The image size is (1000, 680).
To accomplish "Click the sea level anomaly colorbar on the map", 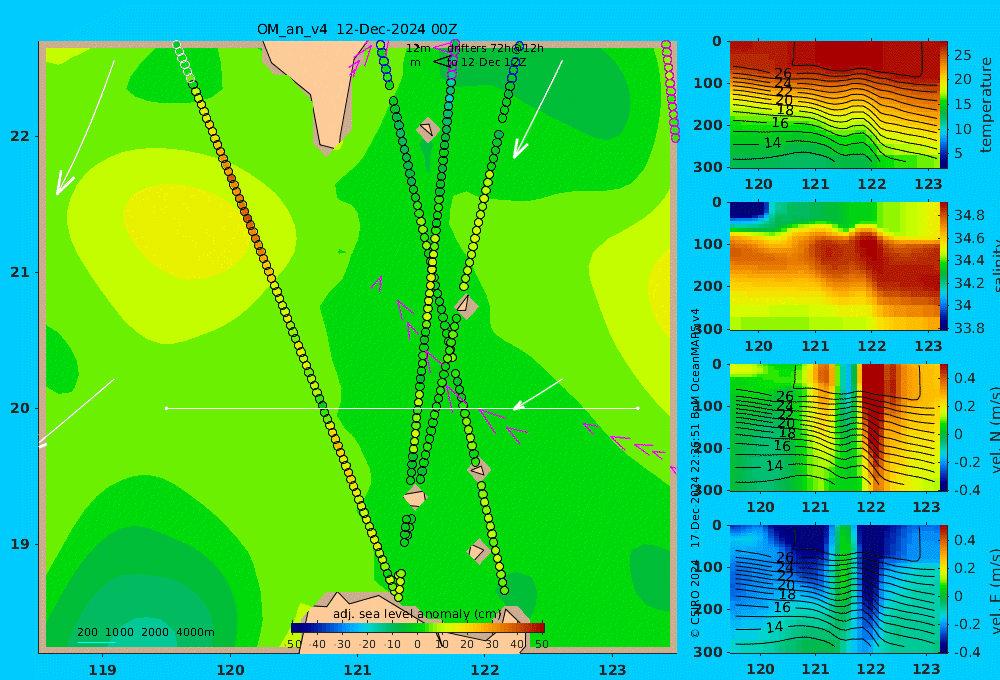I will click(418, 627).
